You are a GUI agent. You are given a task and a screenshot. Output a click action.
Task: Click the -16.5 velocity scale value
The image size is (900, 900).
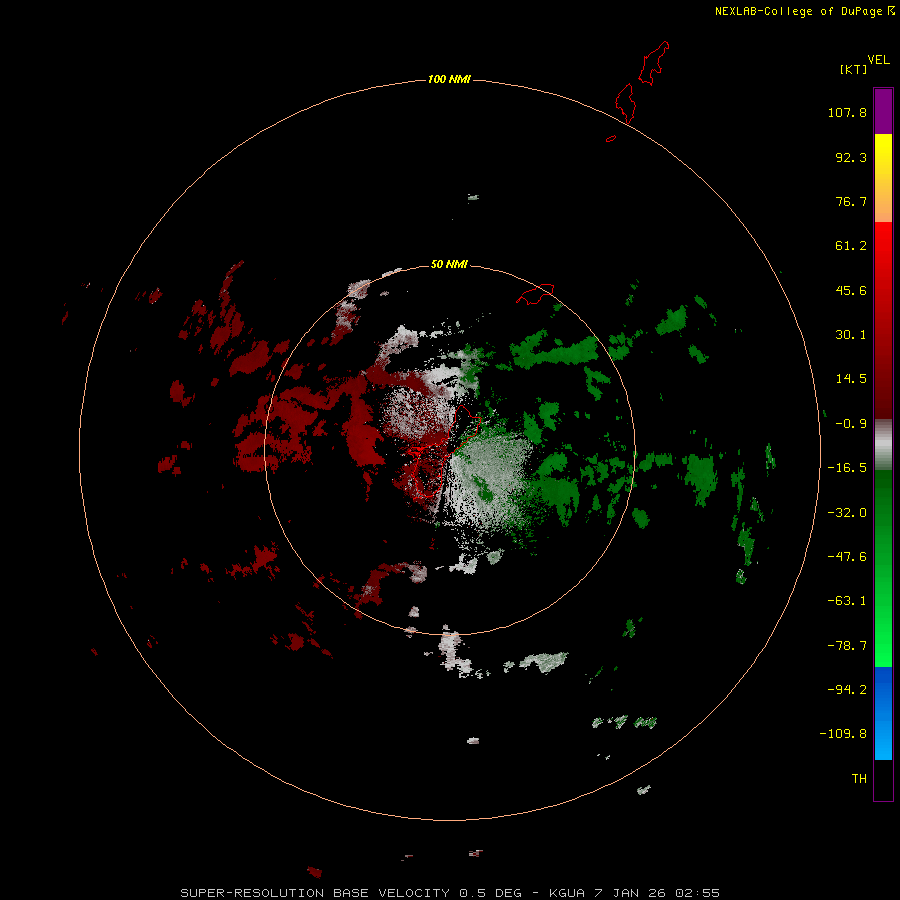click(x=847, y=468)
